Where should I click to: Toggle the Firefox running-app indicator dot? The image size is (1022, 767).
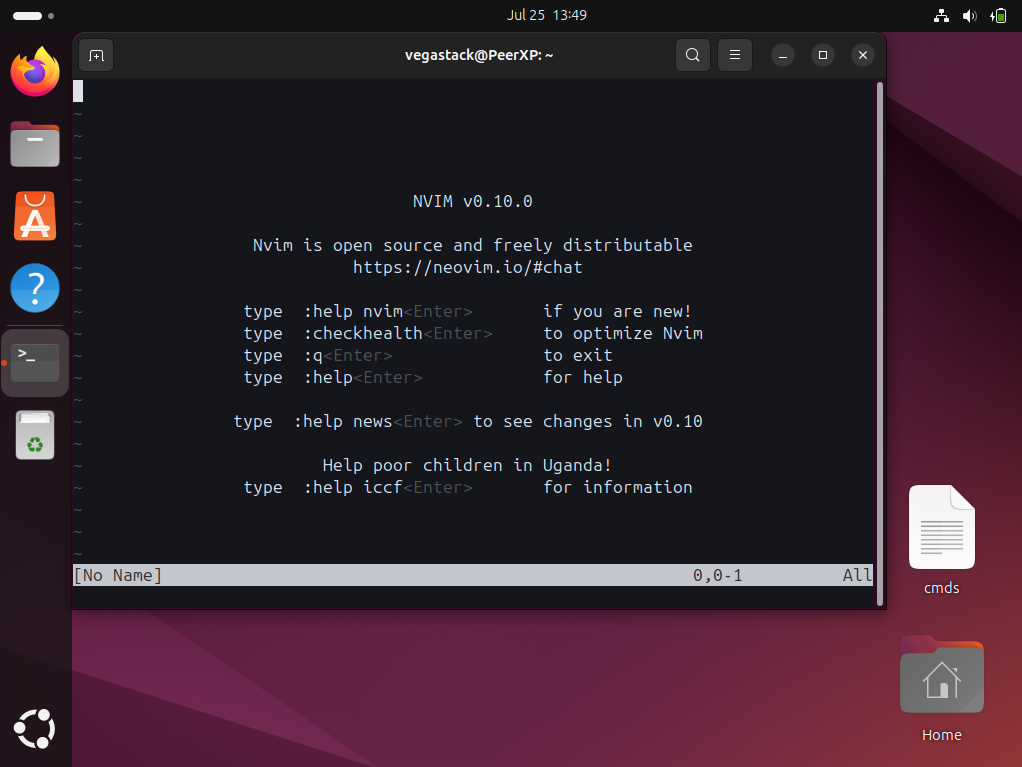click(7, 72)
